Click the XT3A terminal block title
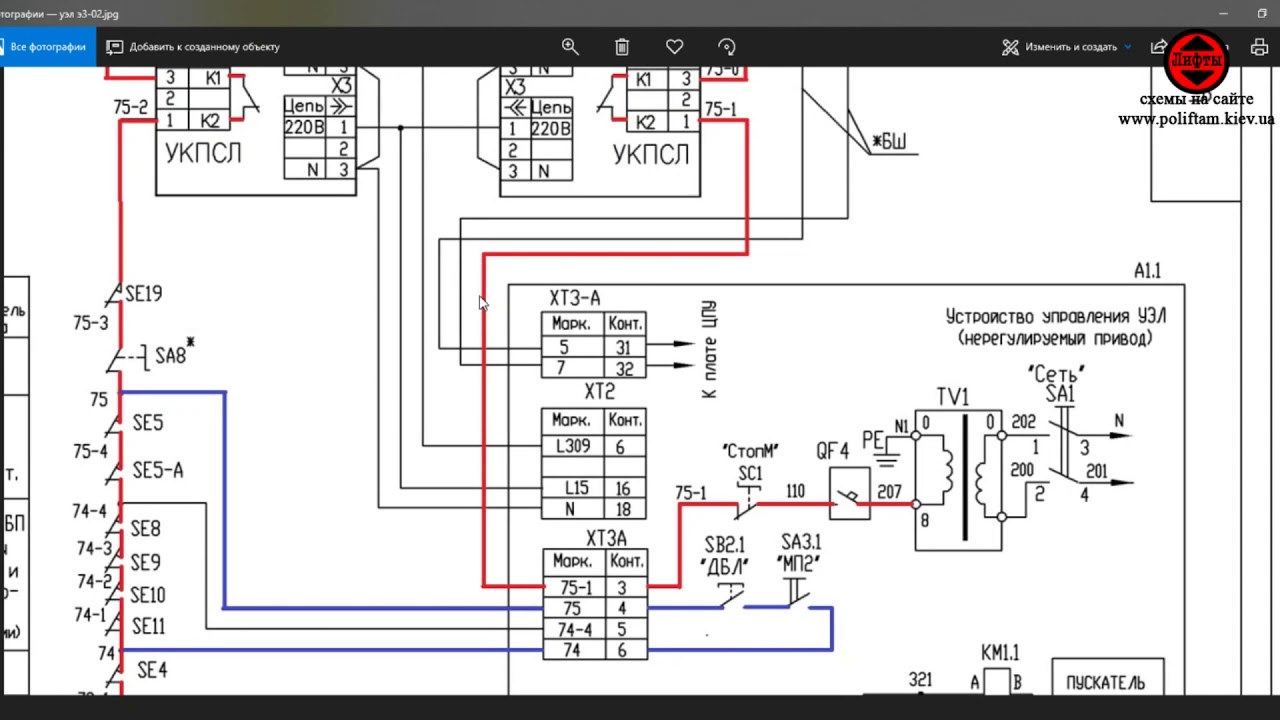The width and height of the screenshot is (1280, 720). pos(606,539)
